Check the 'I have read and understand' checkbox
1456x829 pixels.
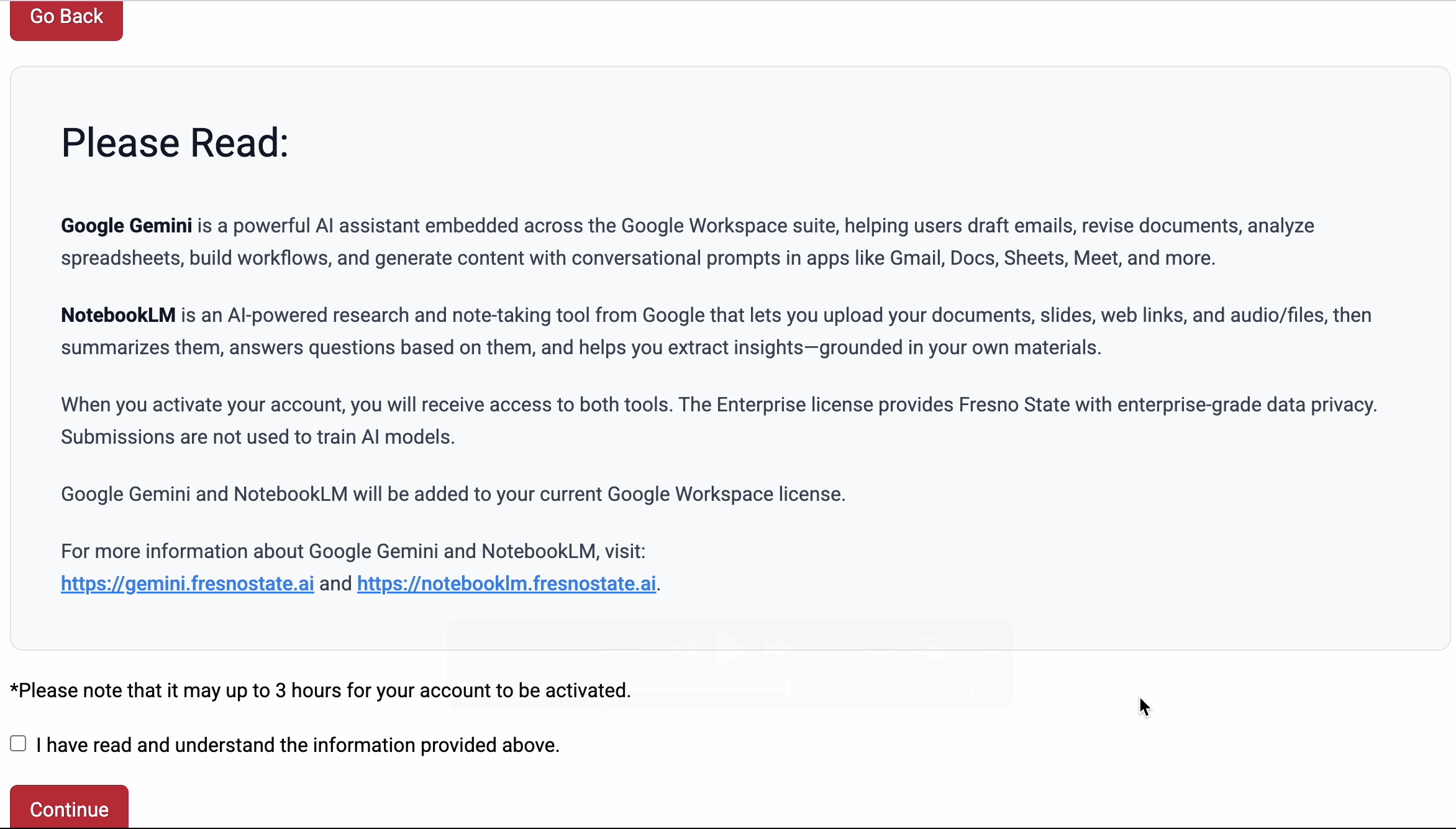[18, 744]
